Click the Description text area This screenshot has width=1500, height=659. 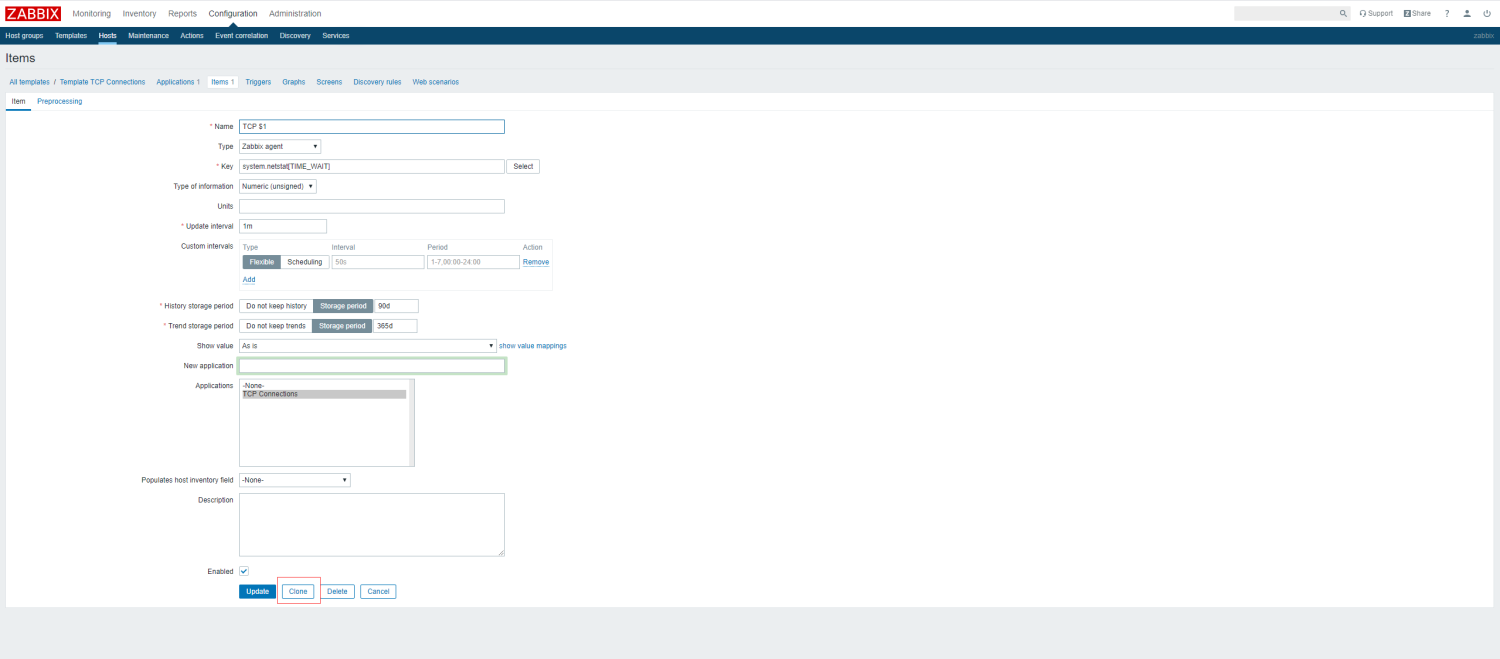pyautogui.click(x=372, y=525)
